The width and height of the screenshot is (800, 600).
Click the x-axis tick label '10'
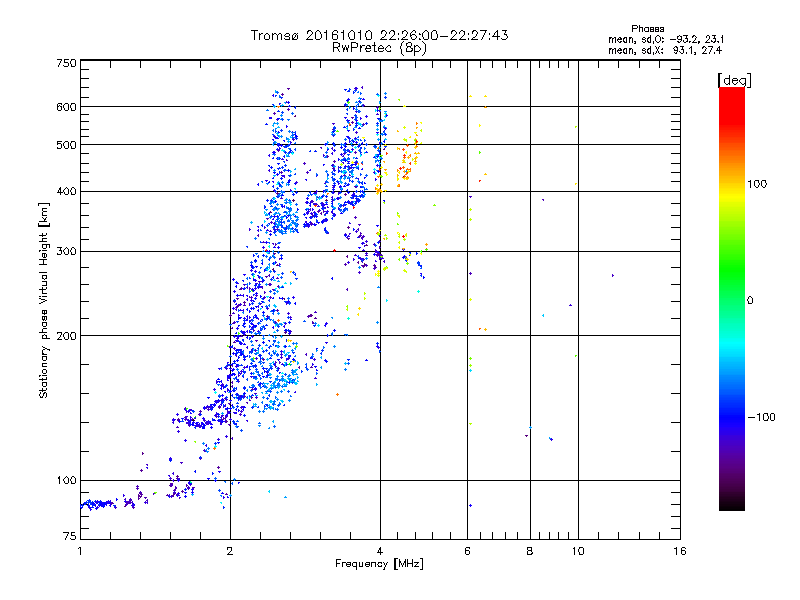[x=578, y=551]
